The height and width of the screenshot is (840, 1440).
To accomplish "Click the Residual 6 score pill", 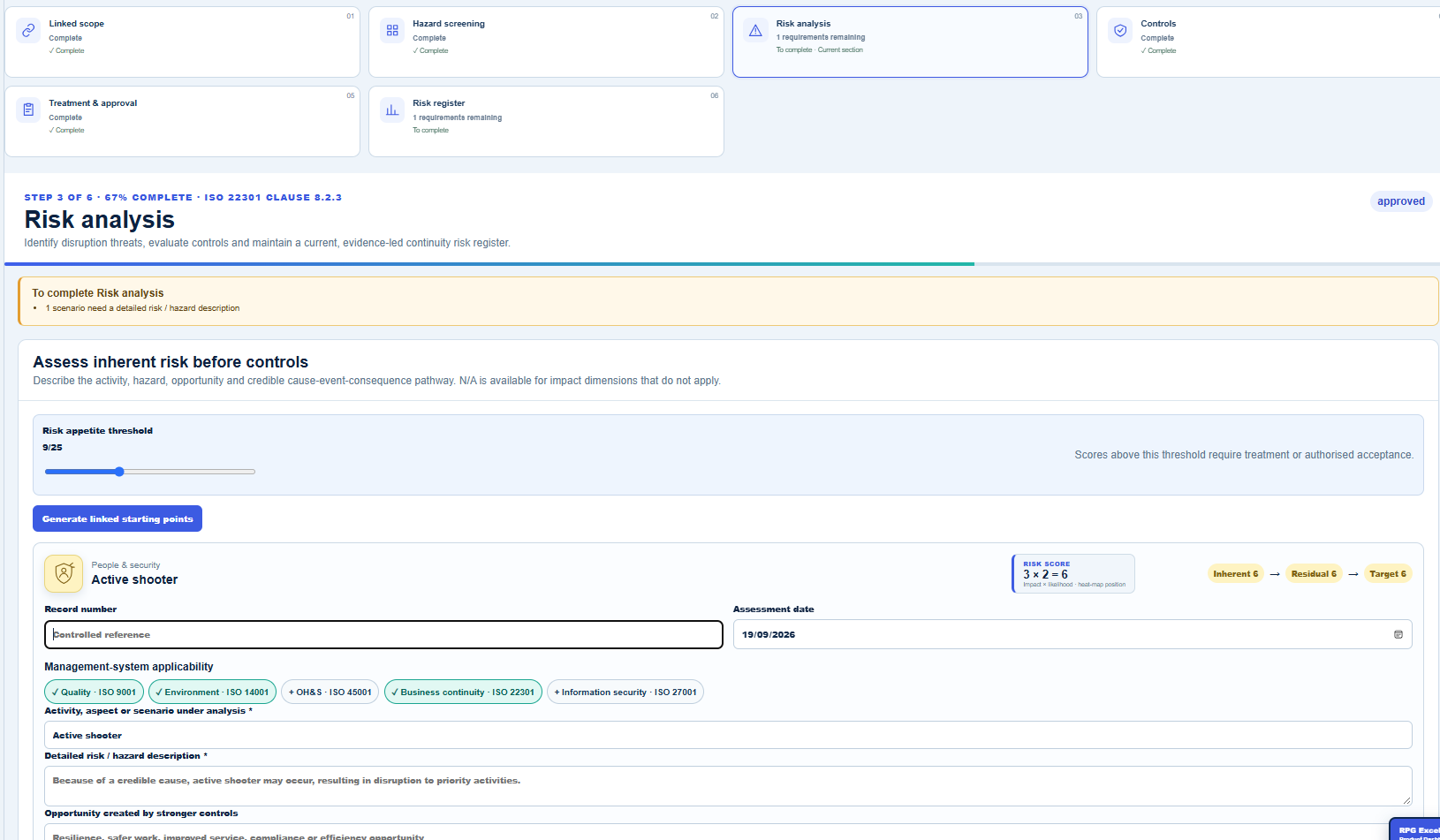I will coord(1314,573).
